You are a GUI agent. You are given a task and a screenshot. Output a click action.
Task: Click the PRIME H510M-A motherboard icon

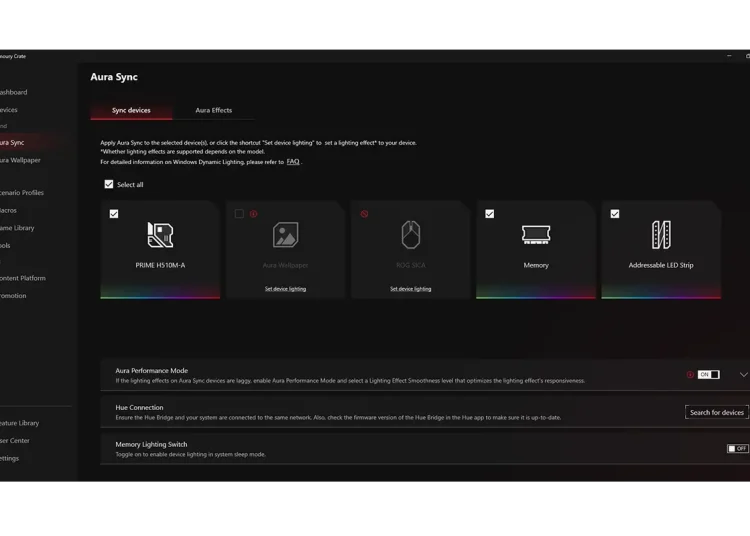(160, 235)
